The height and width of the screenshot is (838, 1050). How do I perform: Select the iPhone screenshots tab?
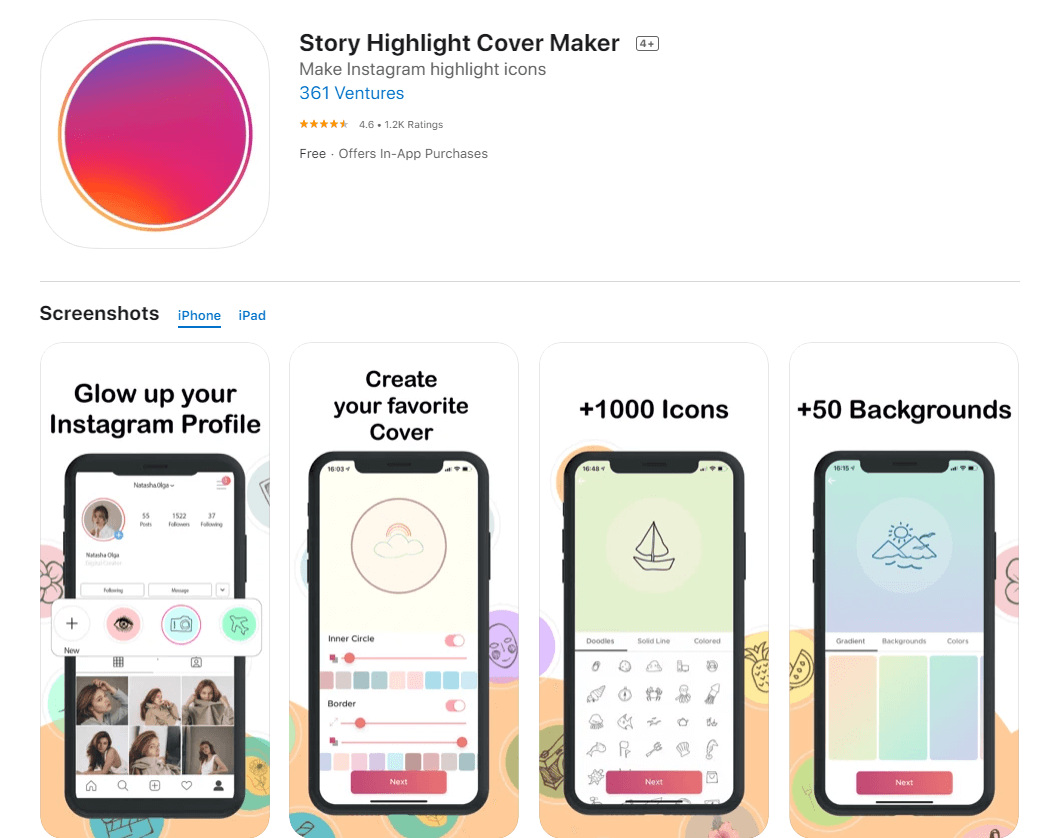click(x=199, y=316)
